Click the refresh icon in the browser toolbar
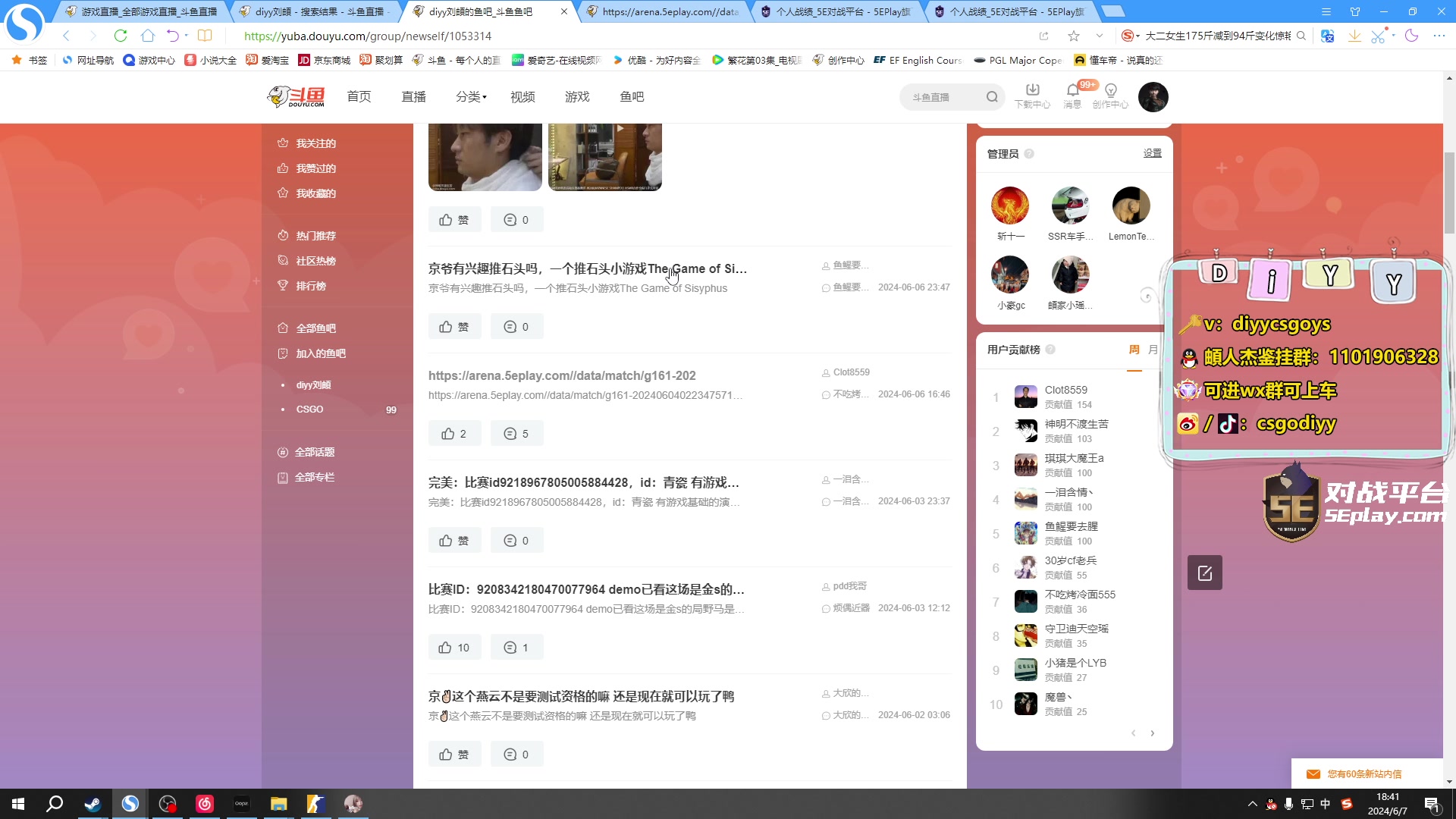 (121, 36)
